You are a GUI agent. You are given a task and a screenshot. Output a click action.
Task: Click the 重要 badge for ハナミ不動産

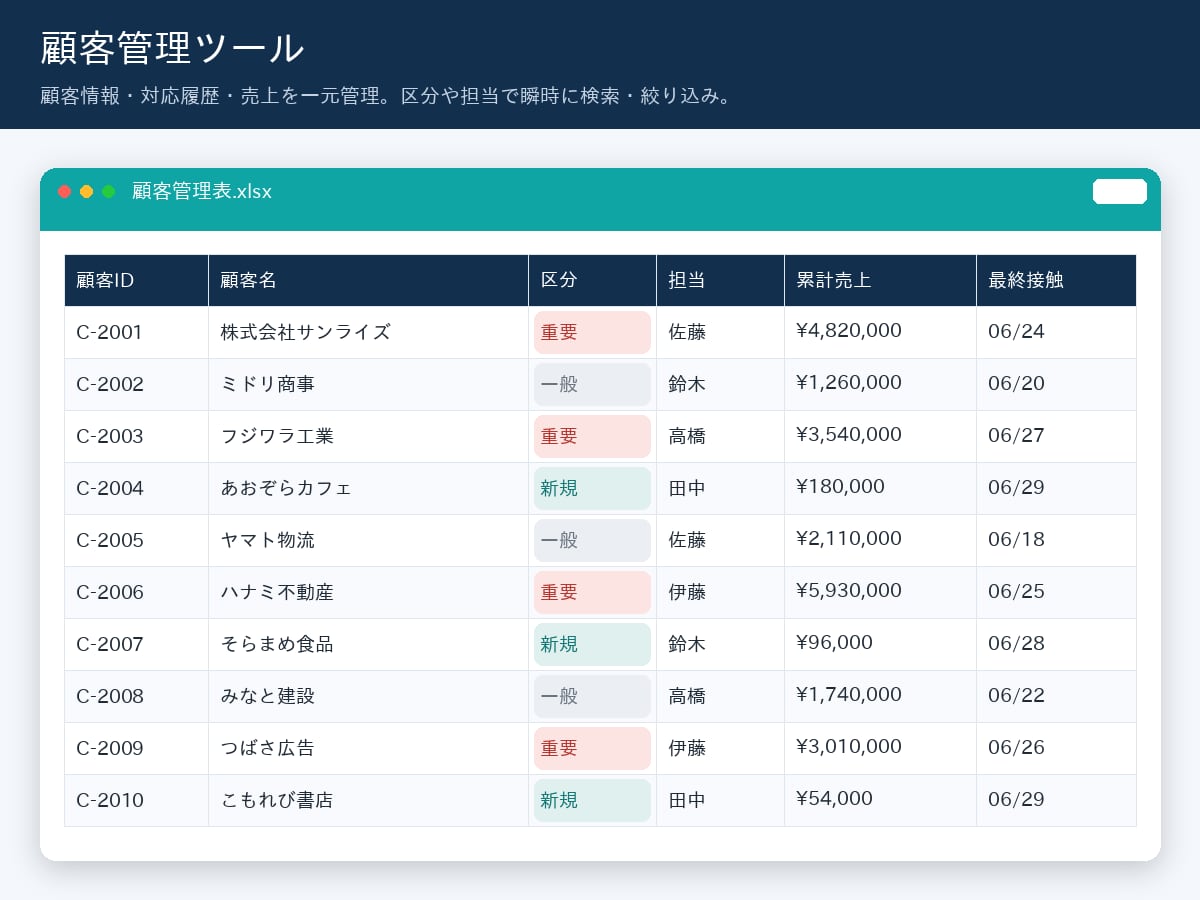[x=593, y=593]
